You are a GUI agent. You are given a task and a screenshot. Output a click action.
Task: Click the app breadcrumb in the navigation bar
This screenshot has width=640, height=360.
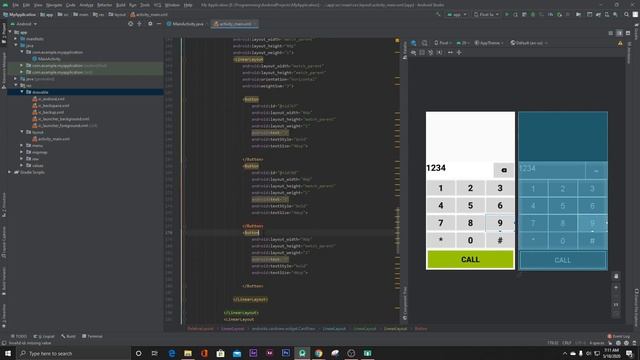coord(47,14)
